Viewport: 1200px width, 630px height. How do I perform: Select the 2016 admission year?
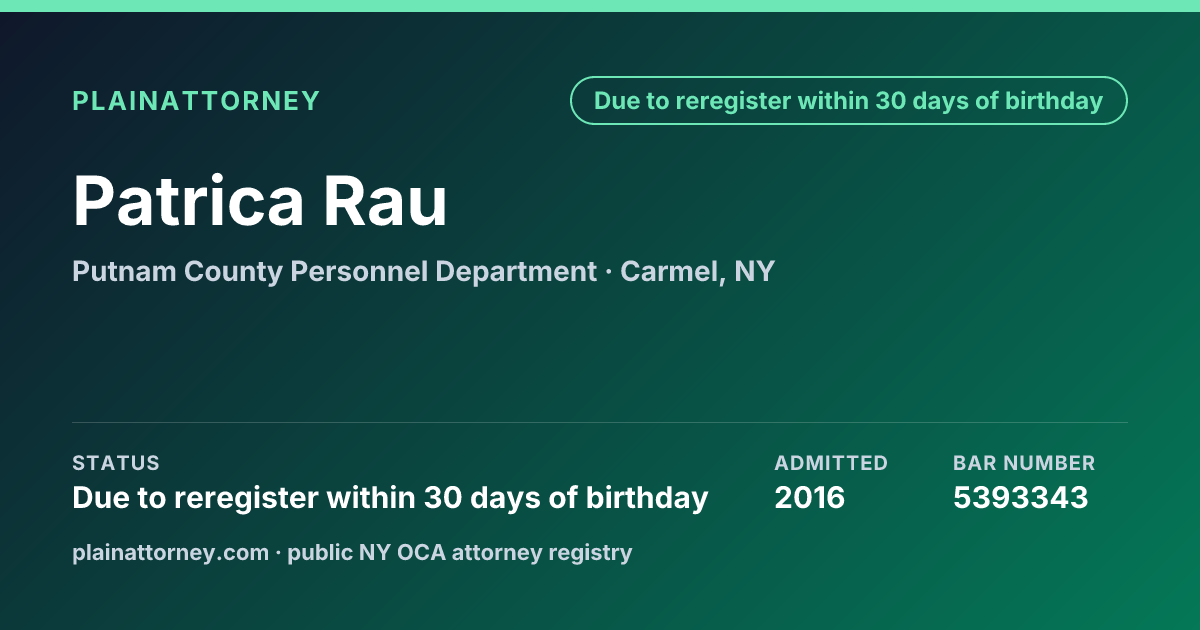click(x=810, y=497)
